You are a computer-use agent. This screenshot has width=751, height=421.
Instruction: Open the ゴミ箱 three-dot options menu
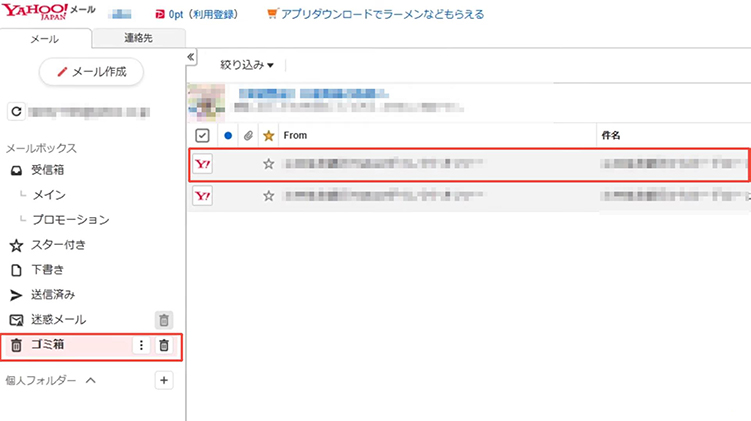(141, 345)
